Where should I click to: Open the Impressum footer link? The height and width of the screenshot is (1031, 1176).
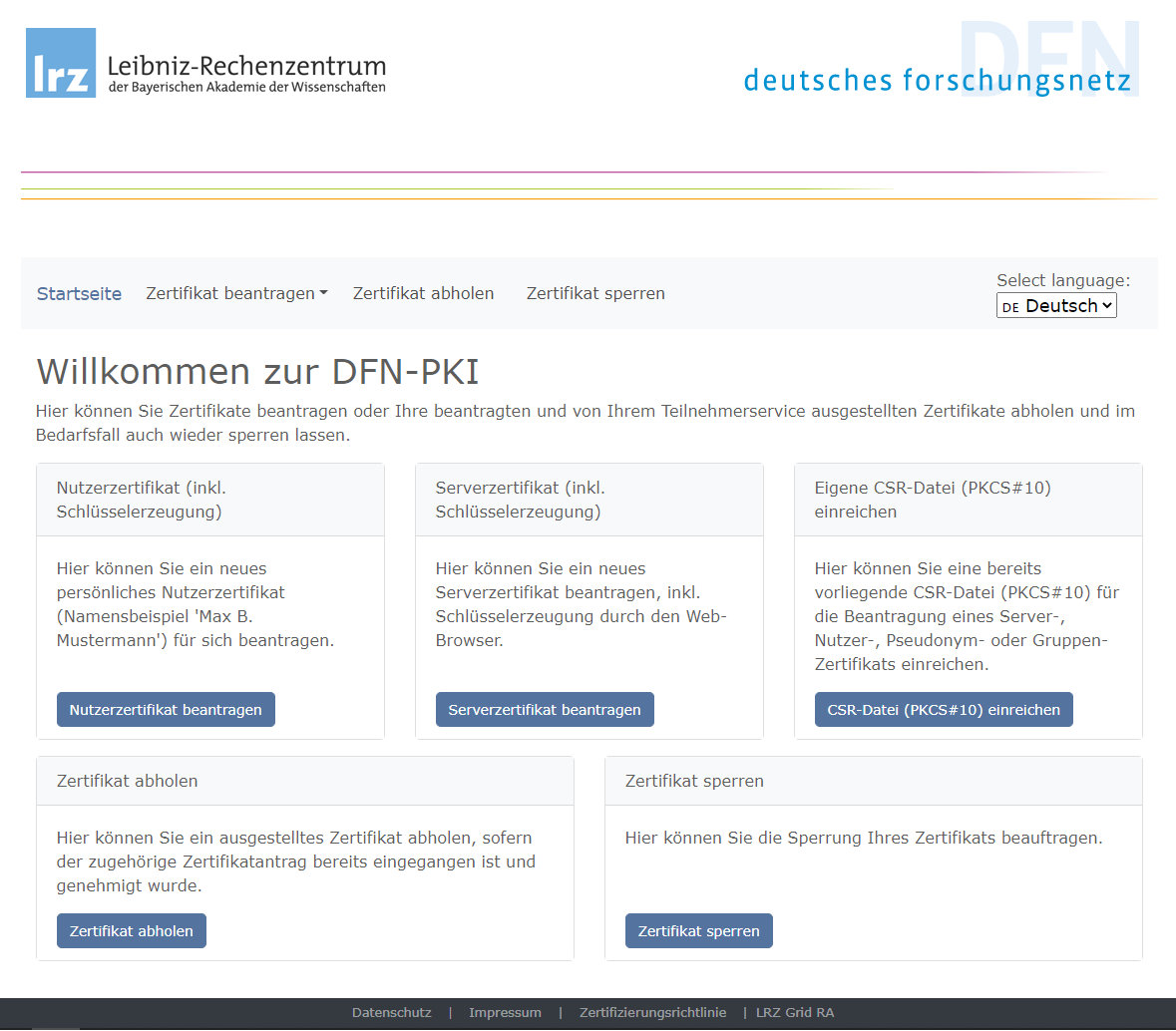click(505, 1012)
